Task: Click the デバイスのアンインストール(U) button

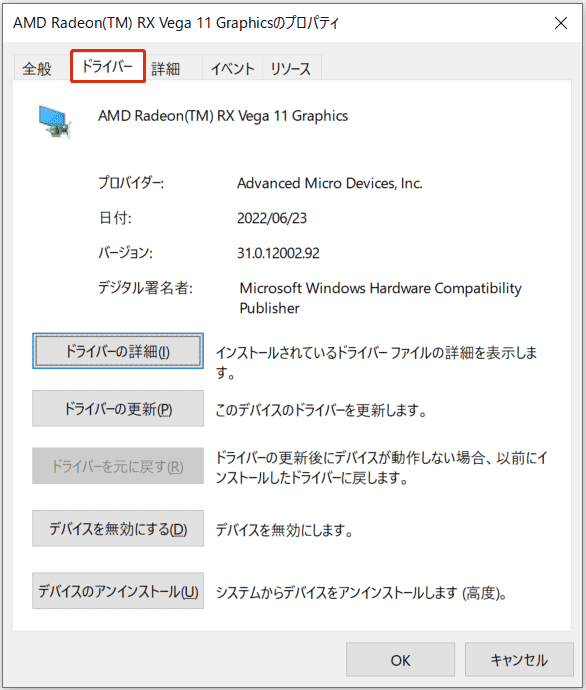Action: (x=118, y=591)
